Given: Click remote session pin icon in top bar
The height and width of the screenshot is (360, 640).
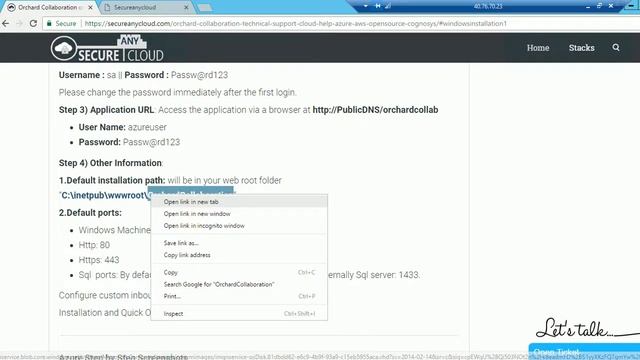Looking at the screenshot, I should coord(378,6).
